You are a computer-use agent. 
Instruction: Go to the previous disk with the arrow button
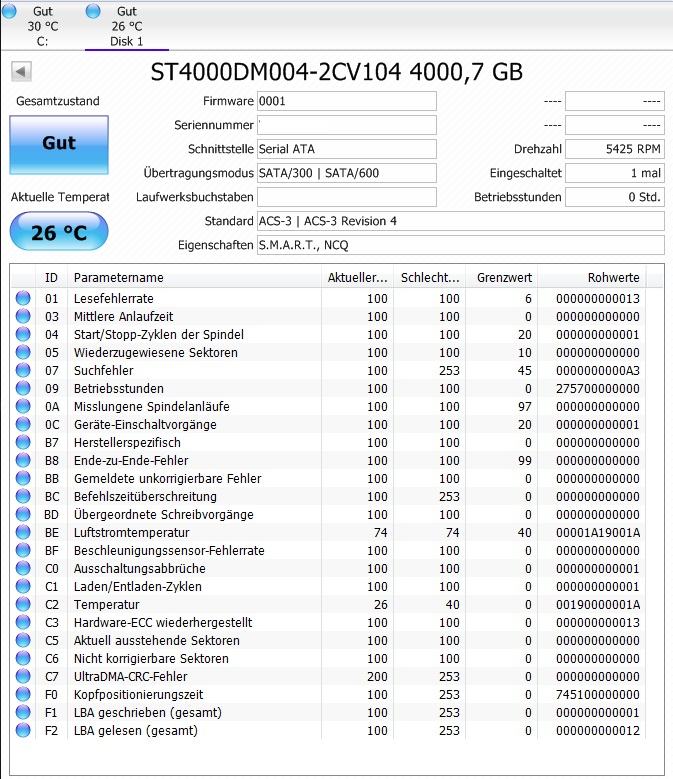pyautogui.click(x=21, y=72)
